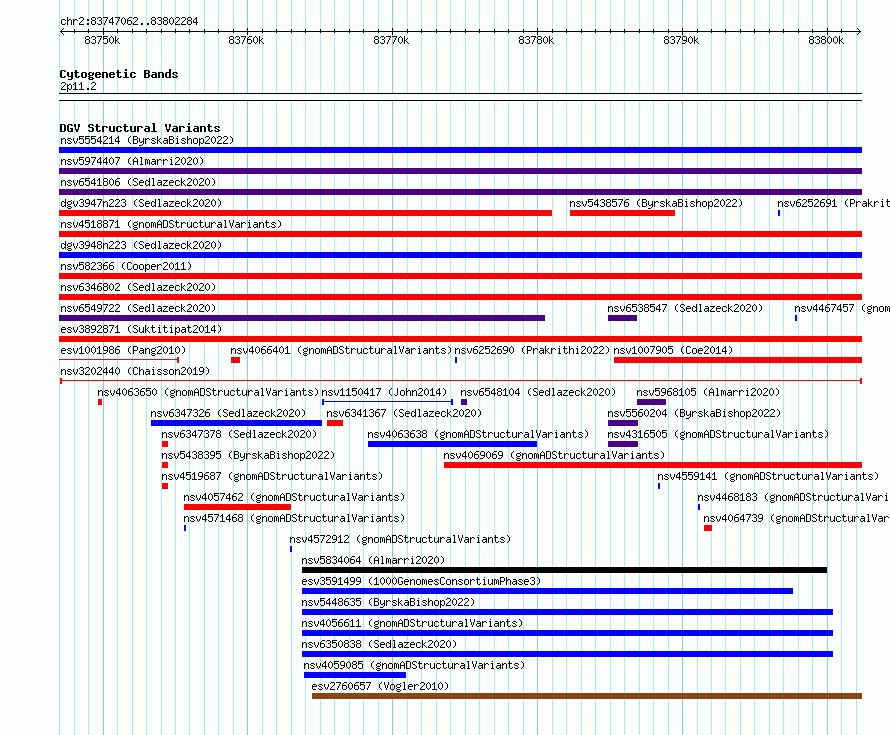Click the nsv6252691 variant label
Screen dimensions: 890x735
pyautogui.click(x=833, y=203)
